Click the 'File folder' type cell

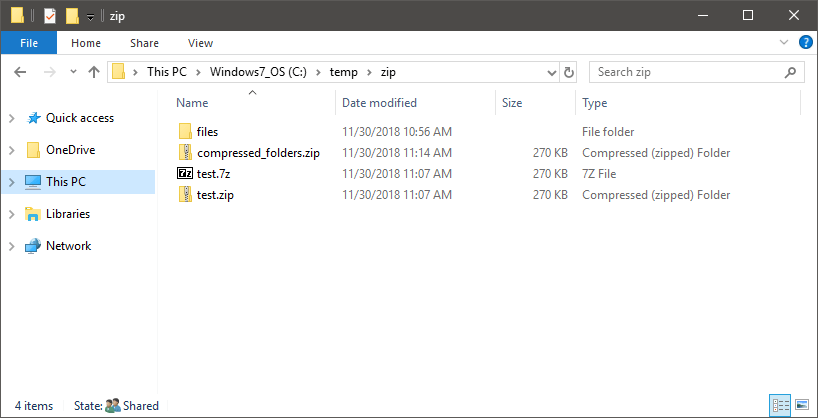[x=608, y=132]
